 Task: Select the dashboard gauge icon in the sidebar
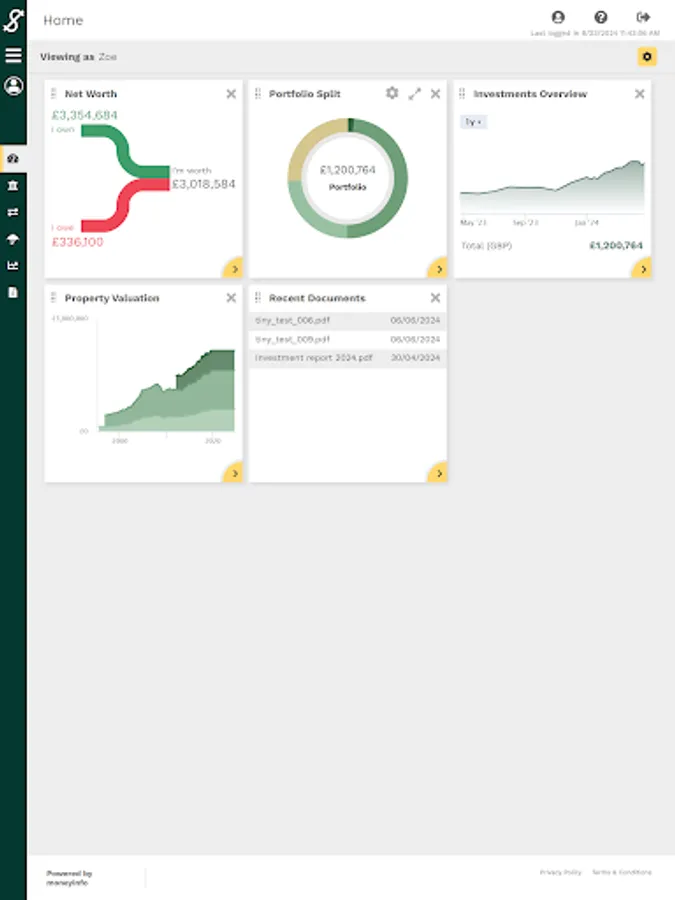pos(13,158)
